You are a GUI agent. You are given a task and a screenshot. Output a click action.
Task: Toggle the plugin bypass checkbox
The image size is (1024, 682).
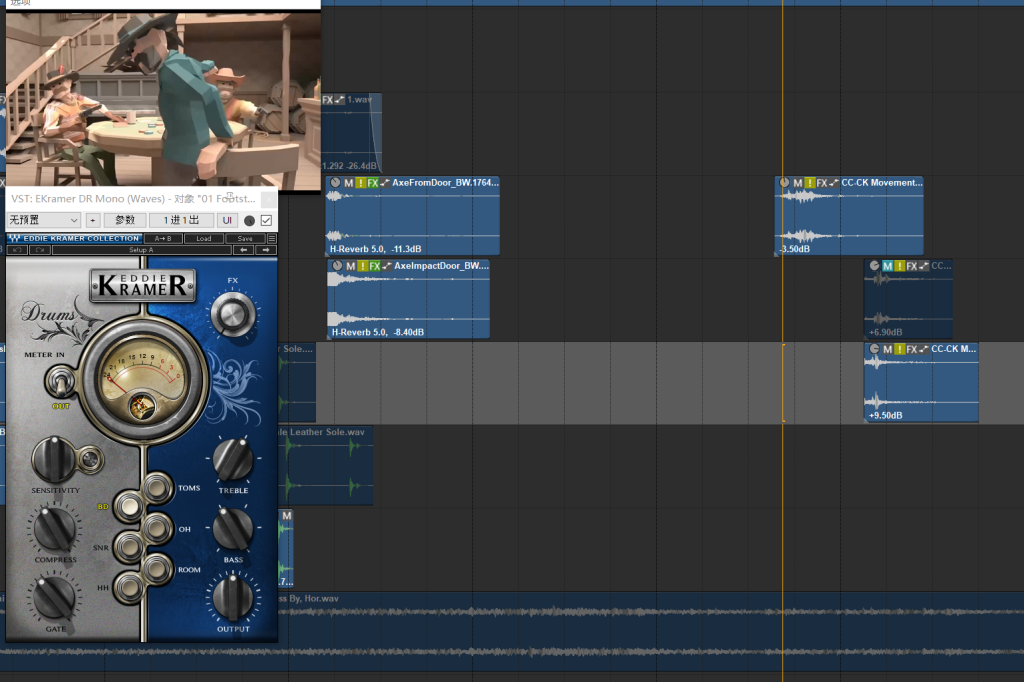[266, 220]
